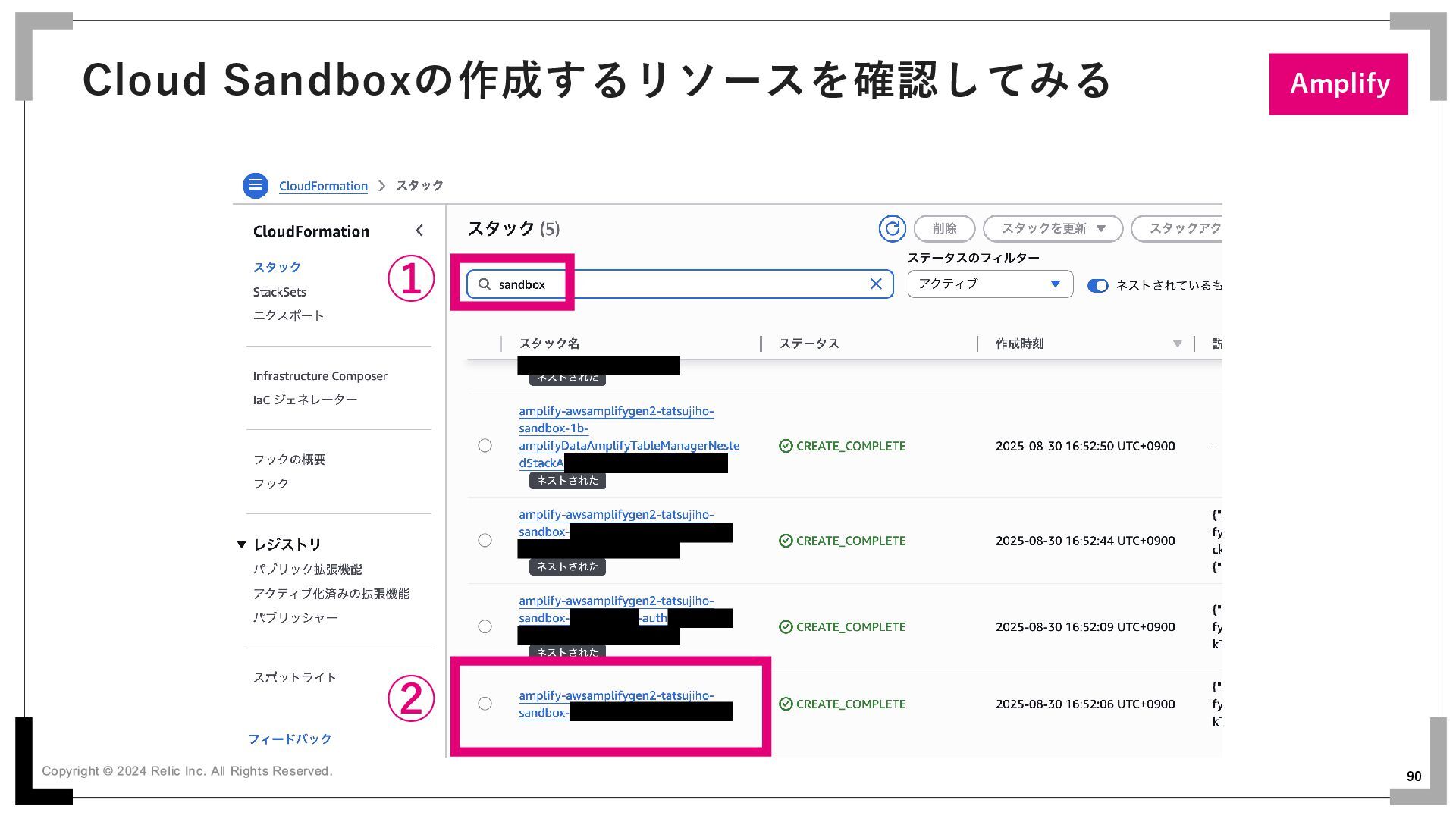
Task: Open root sandbox stack link at 16:52:06
Action: coord(616,704)
